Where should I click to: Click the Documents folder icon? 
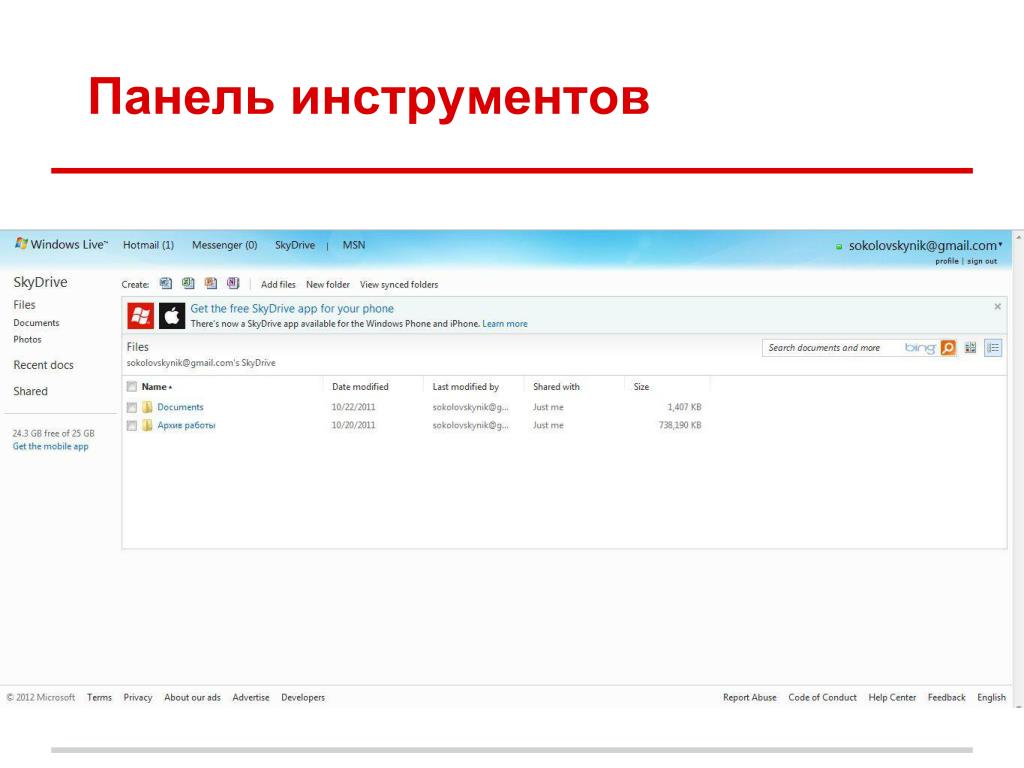coord(148,407)
